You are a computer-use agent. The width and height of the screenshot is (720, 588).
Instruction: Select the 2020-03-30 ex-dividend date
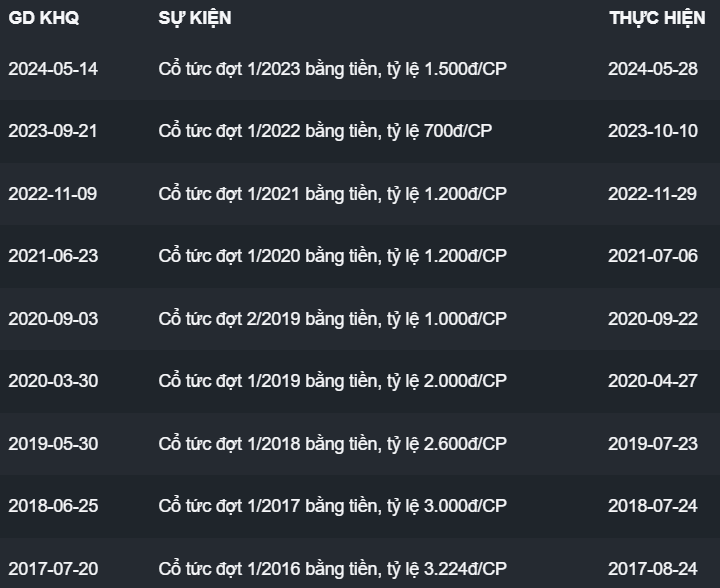point(53,381)
